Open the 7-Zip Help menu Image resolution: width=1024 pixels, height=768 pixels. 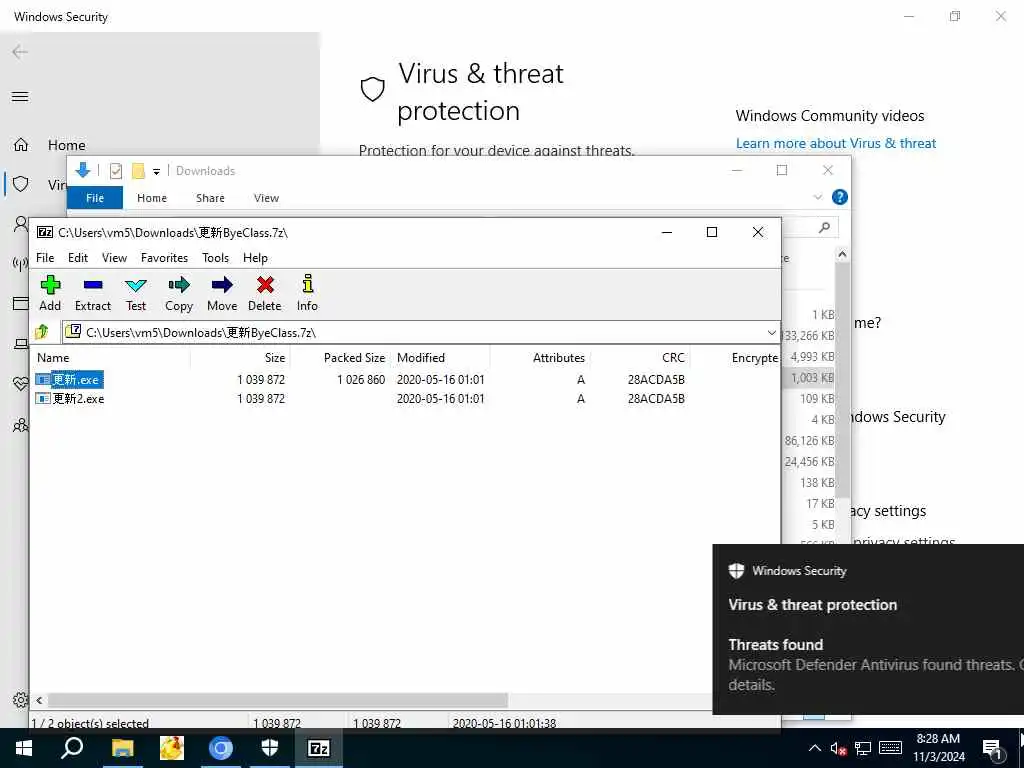(255, 258)
